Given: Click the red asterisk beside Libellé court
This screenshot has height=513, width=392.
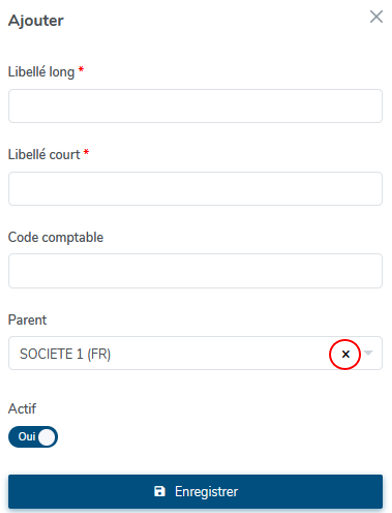Looking at the screenshot, I should (x=86, y=152).
